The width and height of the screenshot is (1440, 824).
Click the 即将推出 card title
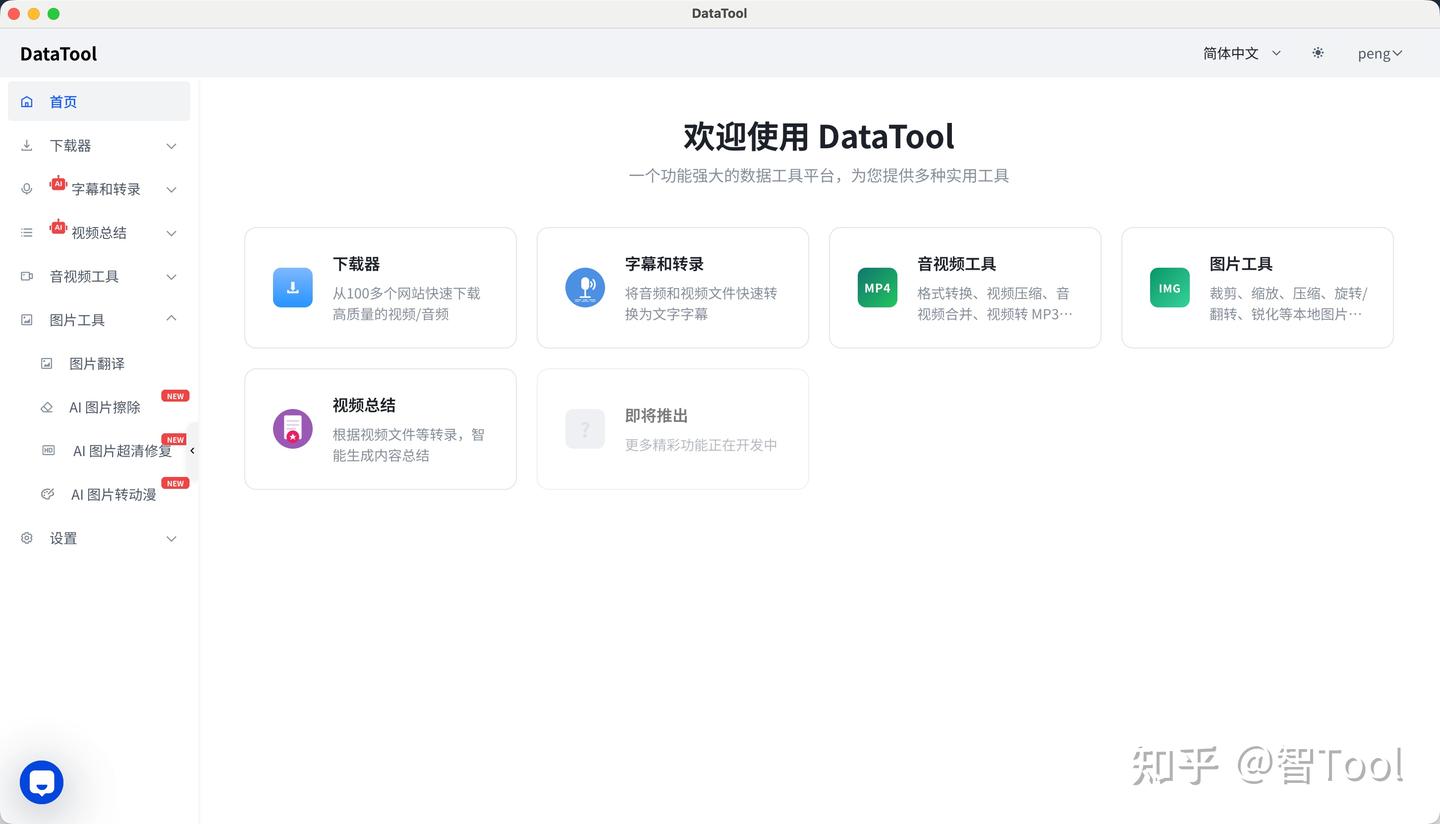point(656,416)
